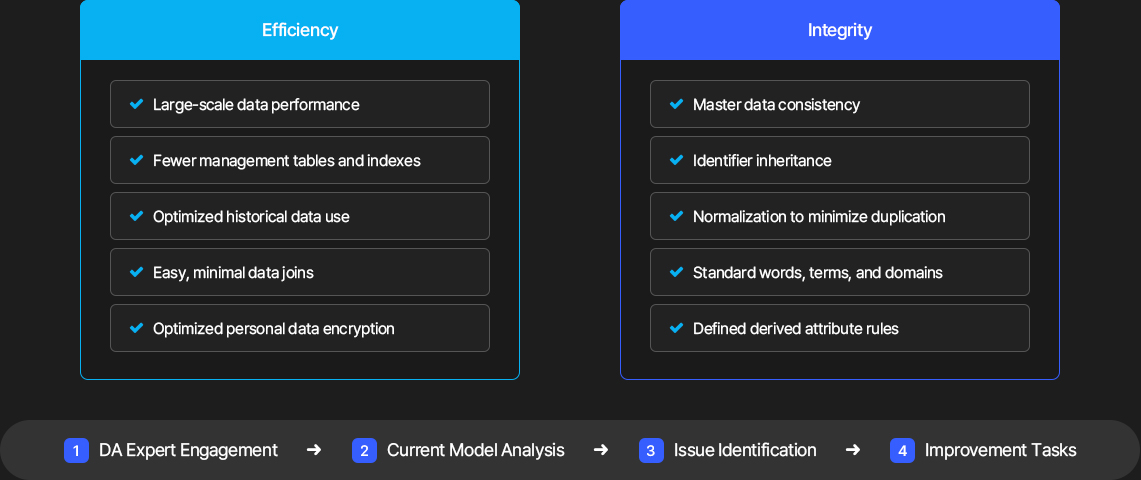
Task: Click the step 2 number badge
Action: [364, 450]
